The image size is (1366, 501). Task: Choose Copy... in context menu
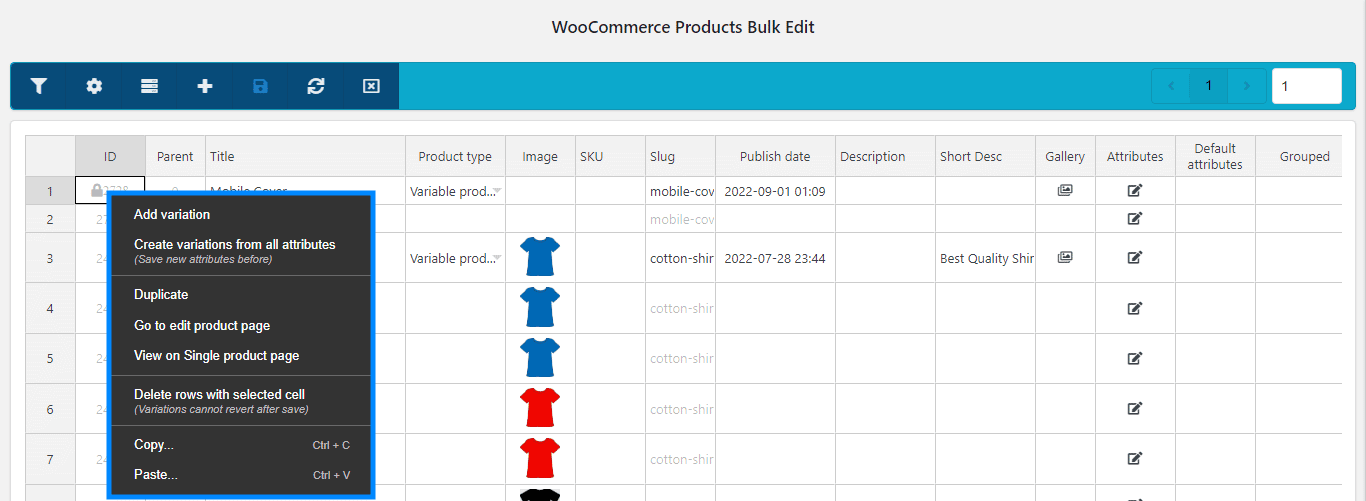240,445
